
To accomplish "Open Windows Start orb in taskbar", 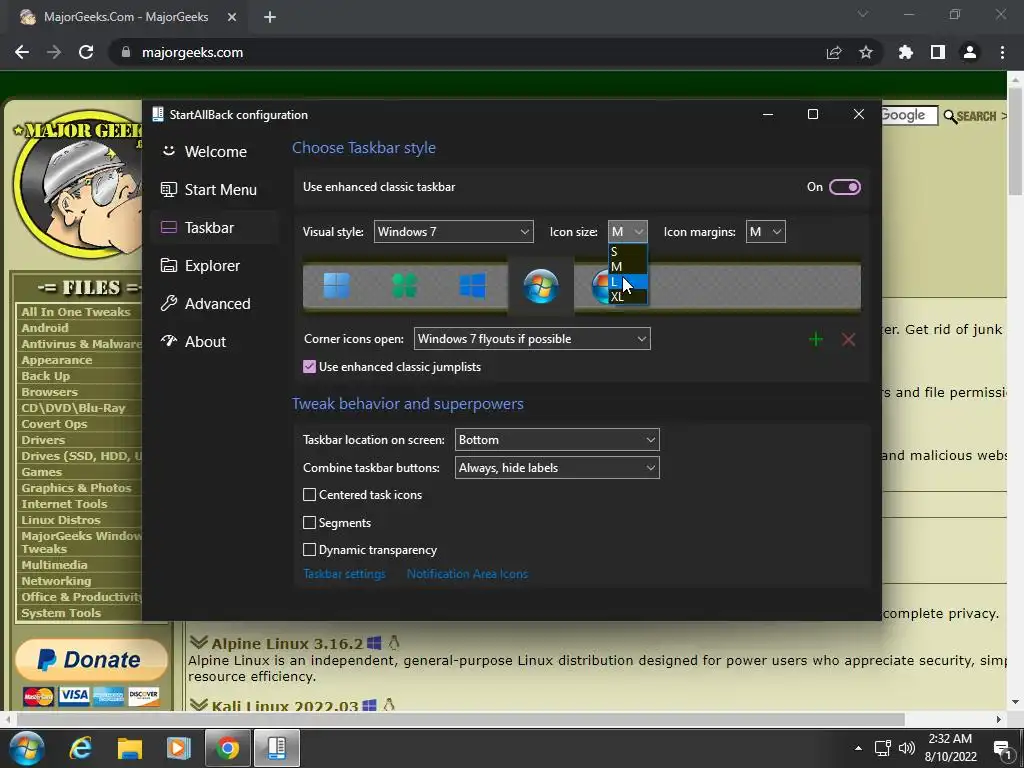I will point(27,748).
